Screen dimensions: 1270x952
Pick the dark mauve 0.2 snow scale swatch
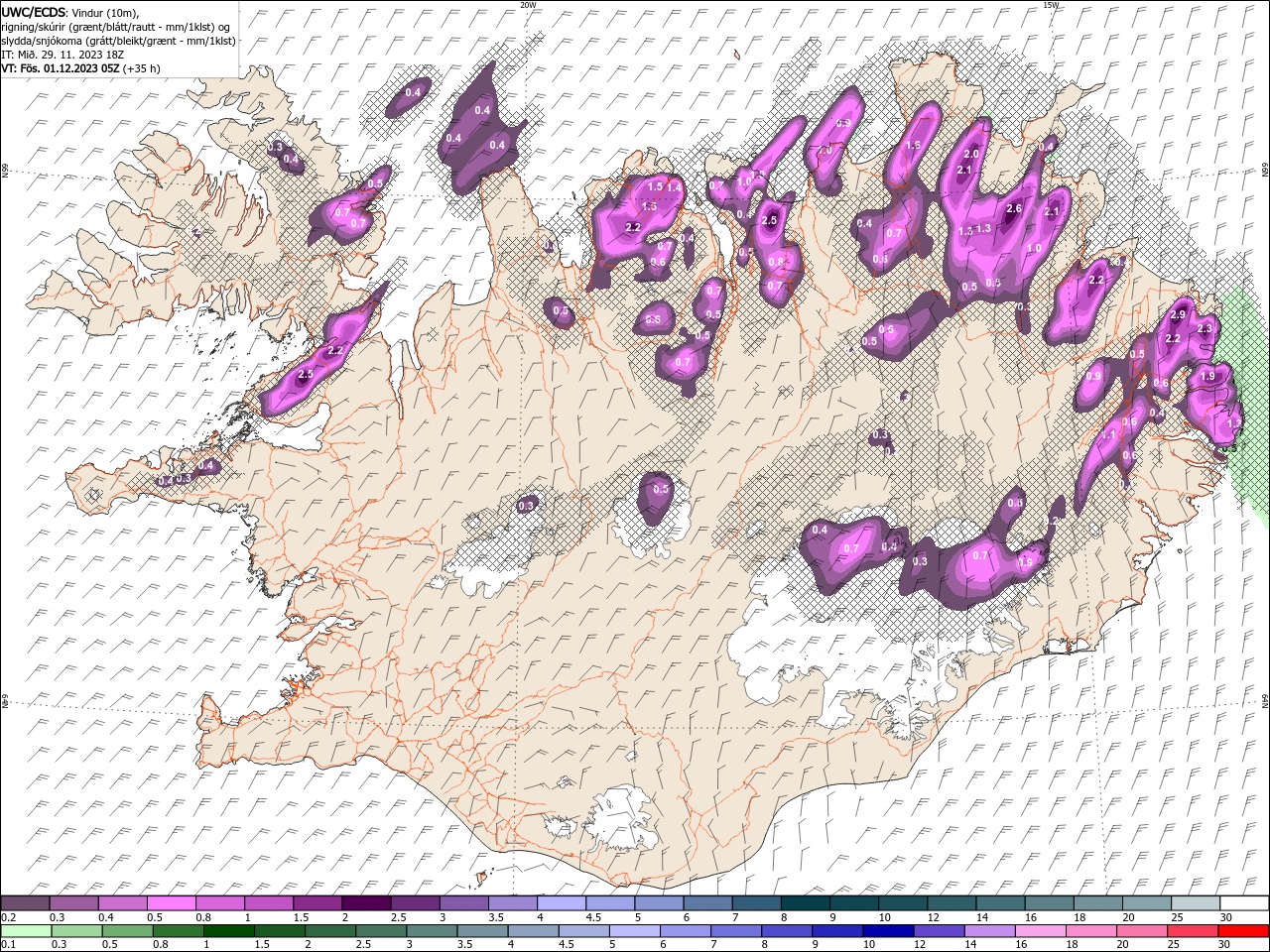25,903
